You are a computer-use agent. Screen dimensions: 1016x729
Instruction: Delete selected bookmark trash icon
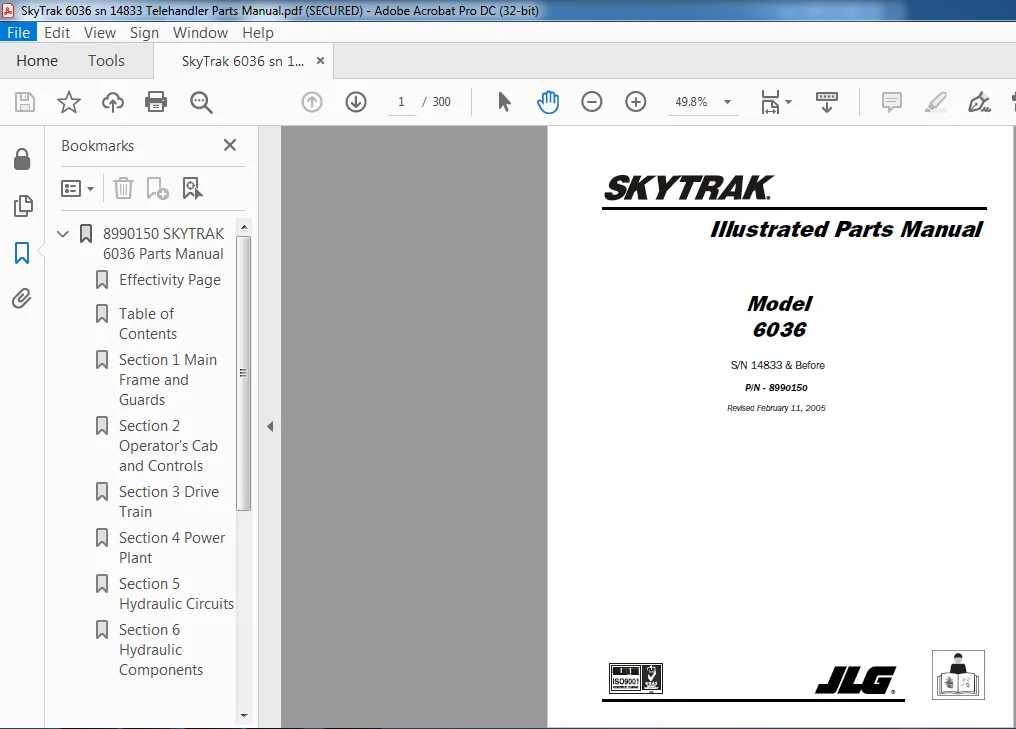[123, 189]
